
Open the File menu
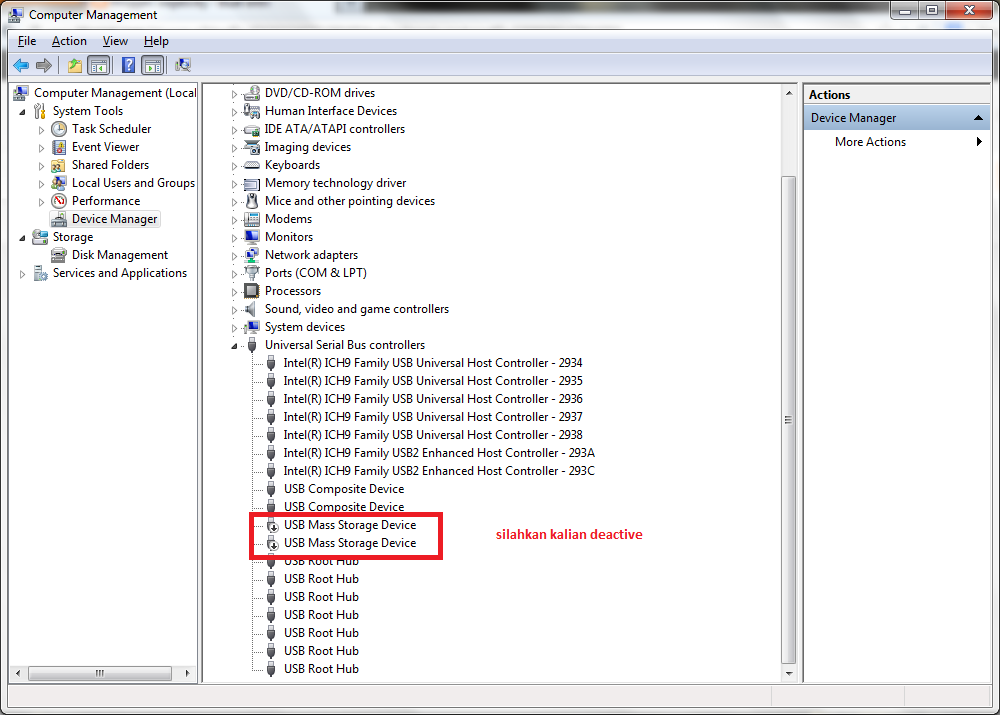click(27, 41)
